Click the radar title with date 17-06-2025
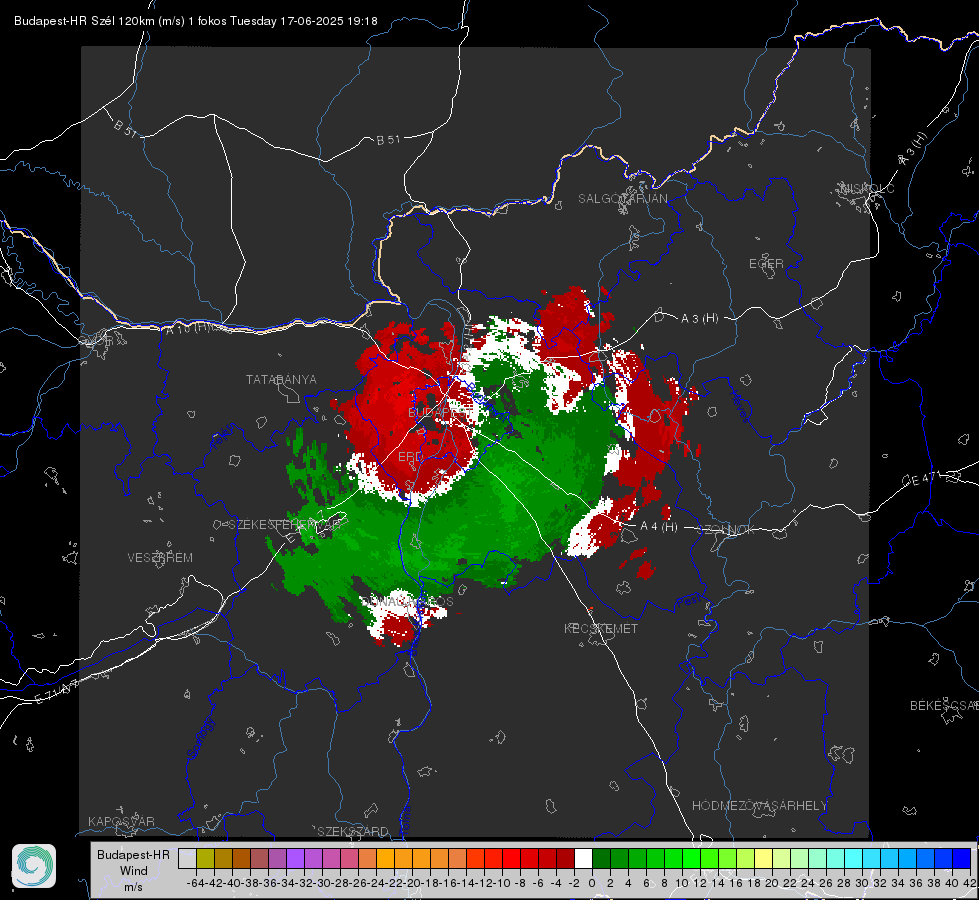Viewport: 979px width, 900px height. pos(195,21)
